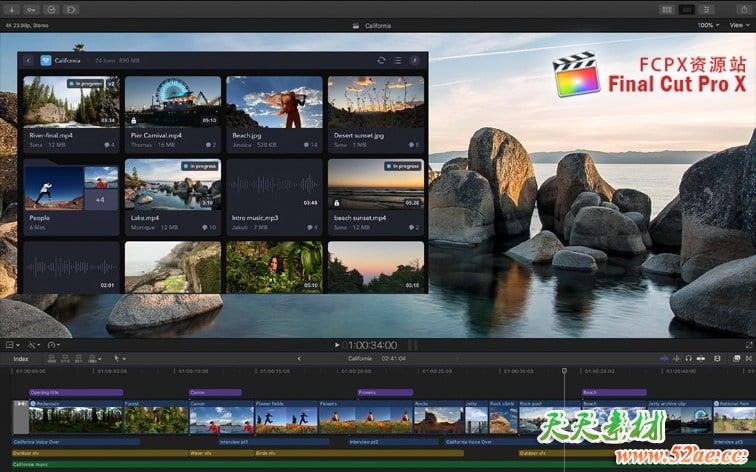This screenshot has width=756, height=472.
Task: Open Background Tasks checkmark circle icon
Action: [51, 10]
